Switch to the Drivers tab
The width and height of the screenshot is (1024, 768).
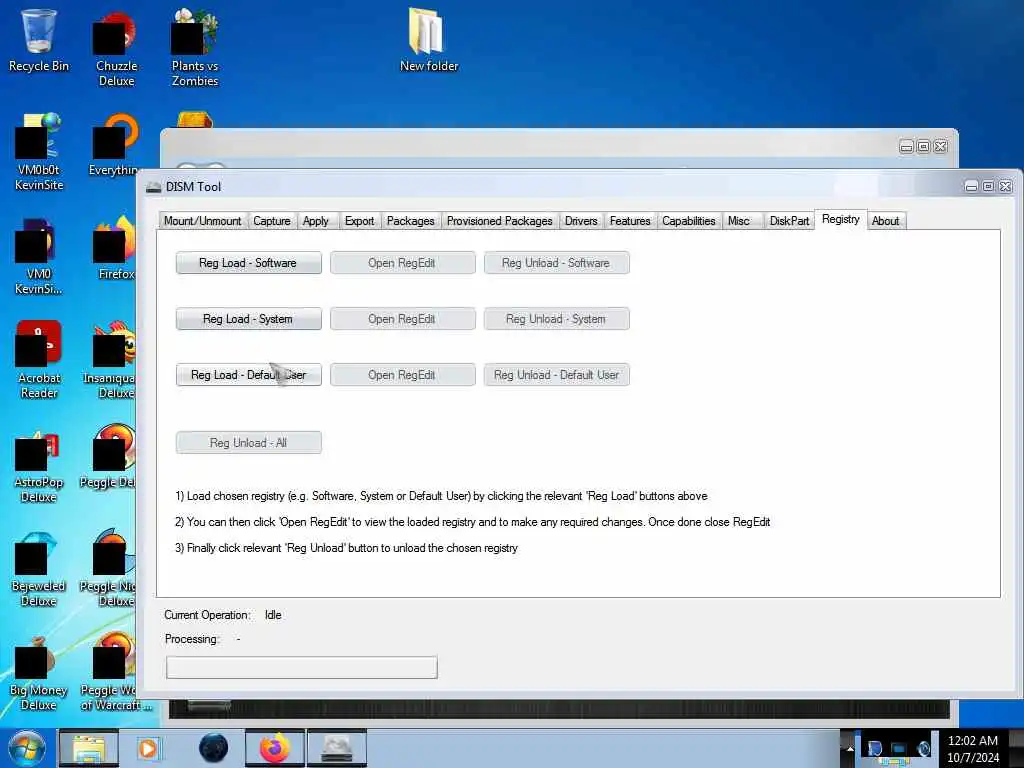coord(581,221)
